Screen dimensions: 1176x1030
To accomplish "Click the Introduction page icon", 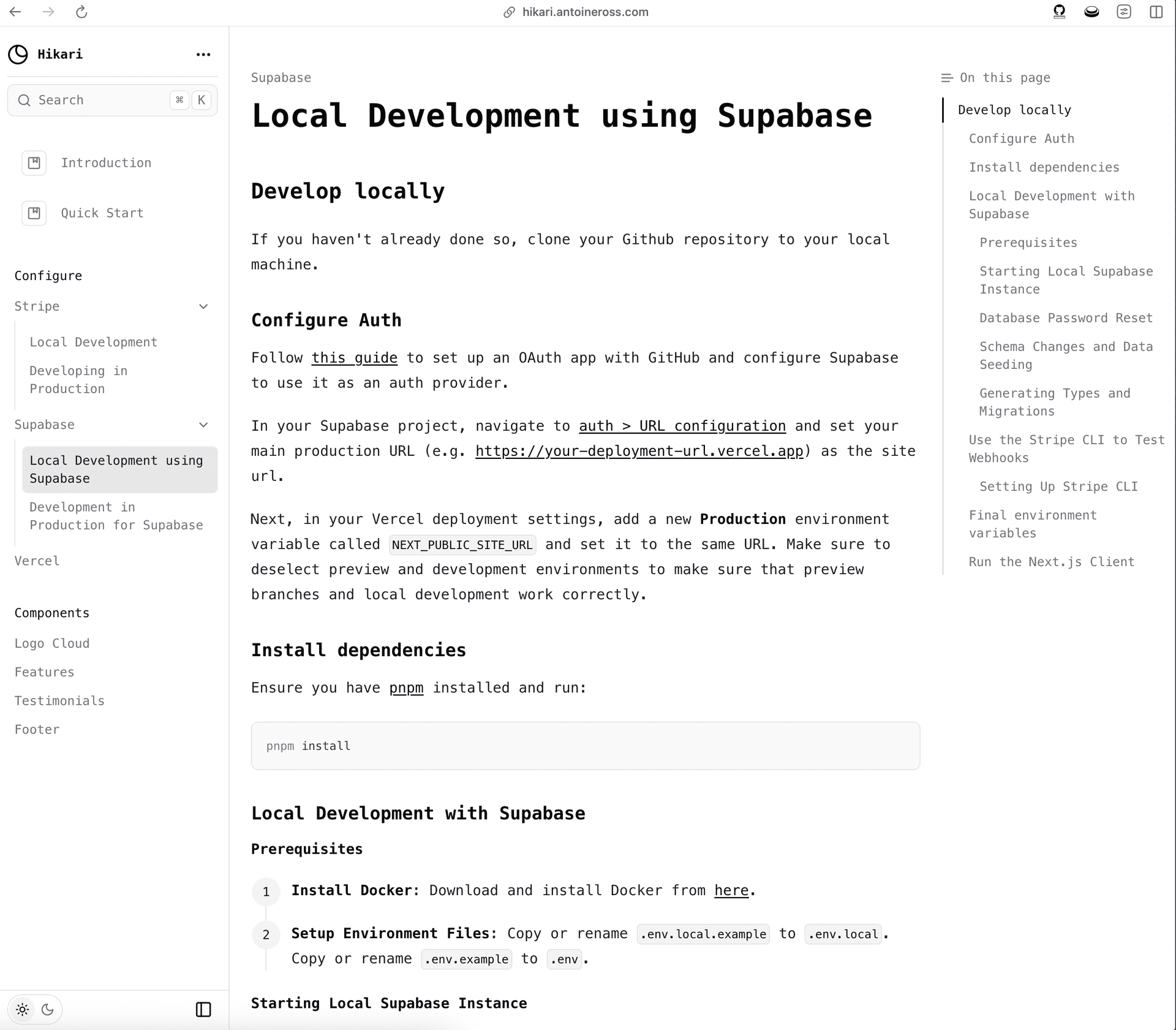I will pos(34,162).
